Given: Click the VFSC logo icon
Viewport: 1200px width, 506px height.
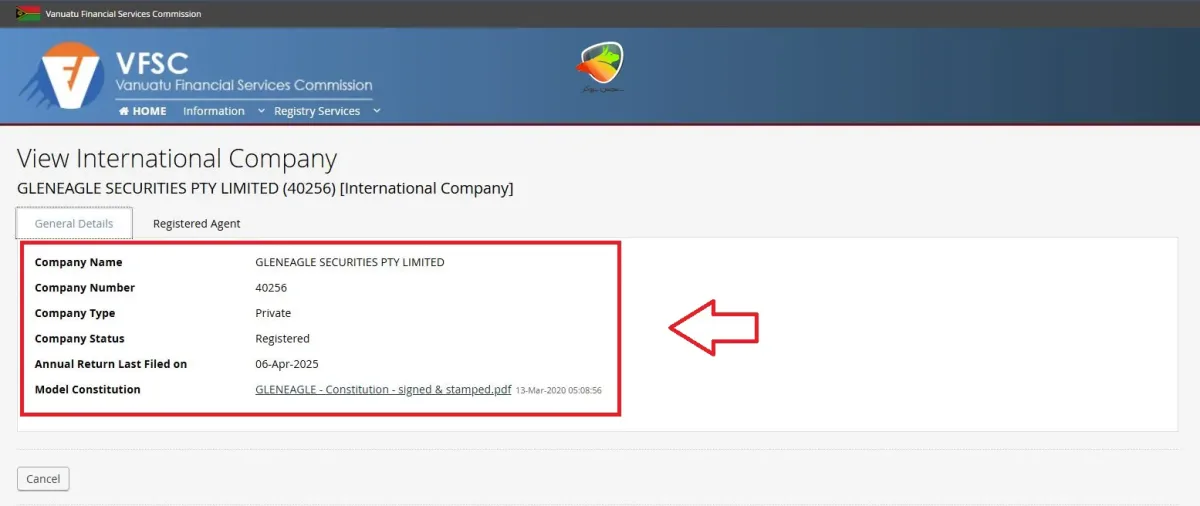Looking at the screenshot, I should (x=62, y=76).
